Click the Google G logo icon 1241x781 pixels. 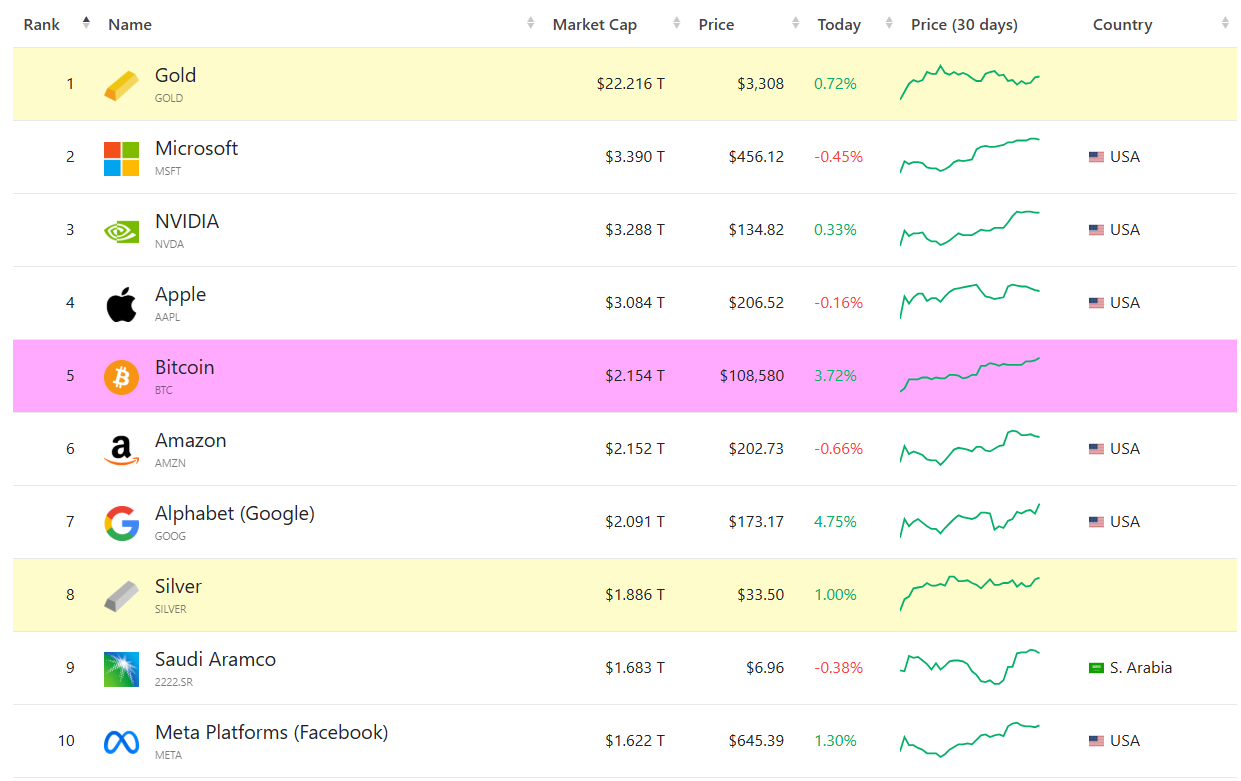pos(121,523)
